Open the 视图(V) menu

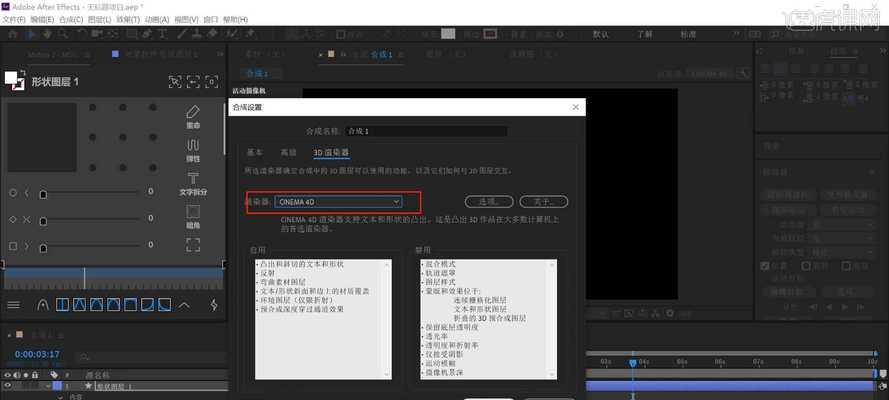pos(187,20)
